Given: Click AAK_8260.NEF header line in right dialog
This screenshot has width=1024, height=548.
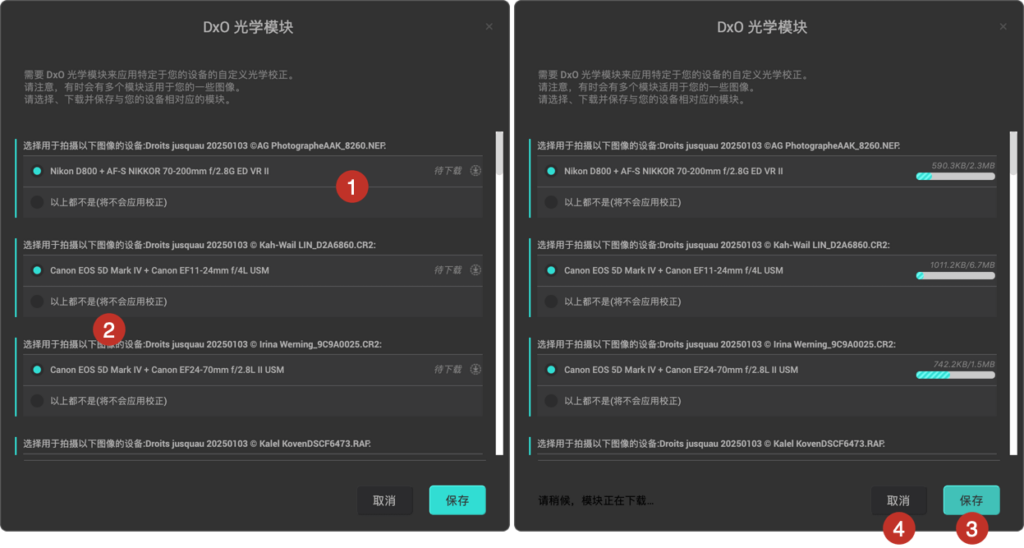Looking at the screenshot, I should (718, 146).
